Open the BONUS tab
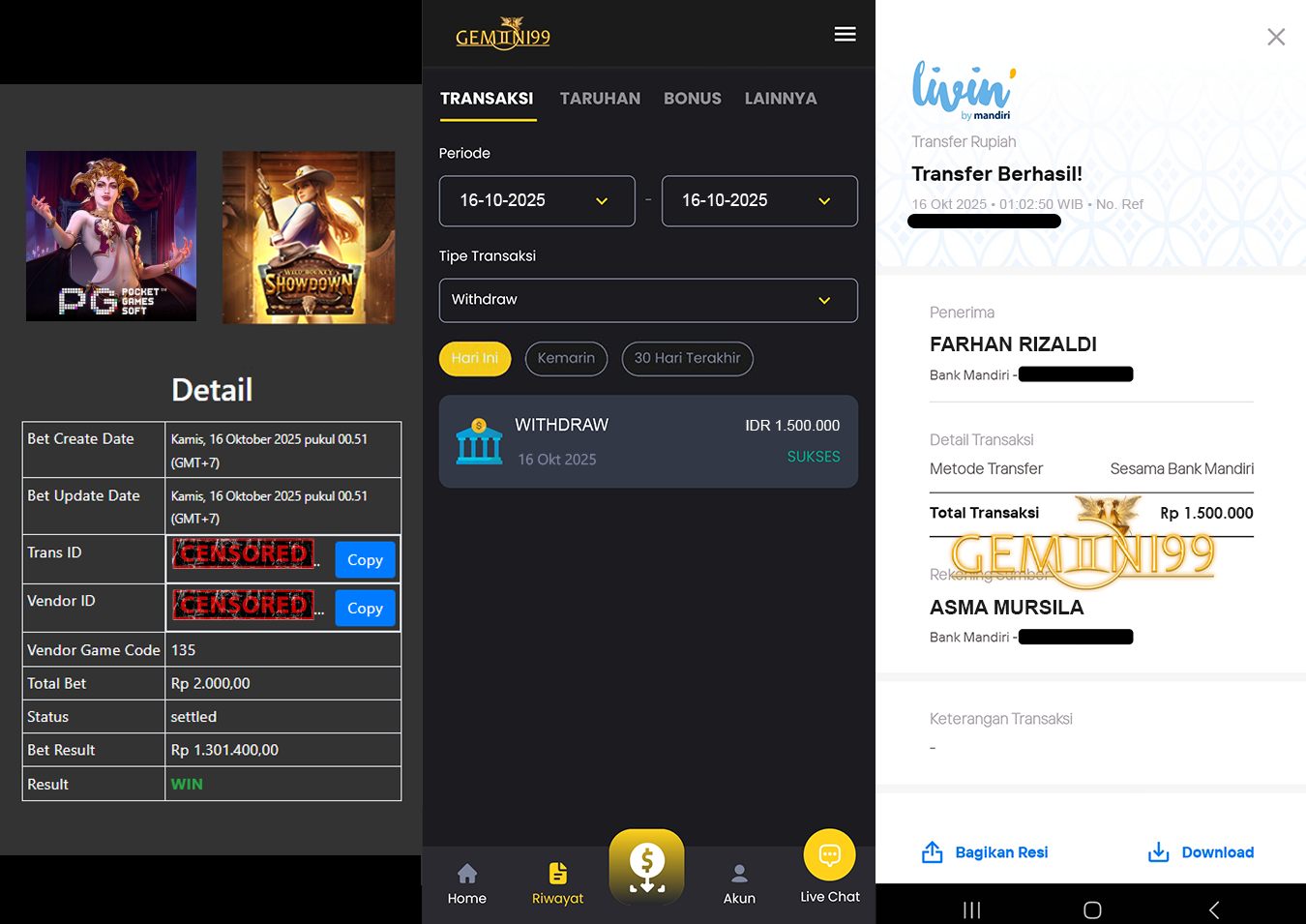Screen dimensions: 1306x924 (x=692, y=98)
